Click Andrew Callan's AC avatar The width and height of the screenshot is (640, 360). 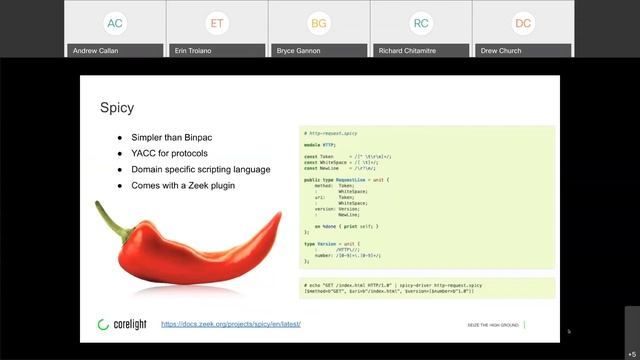115,23
